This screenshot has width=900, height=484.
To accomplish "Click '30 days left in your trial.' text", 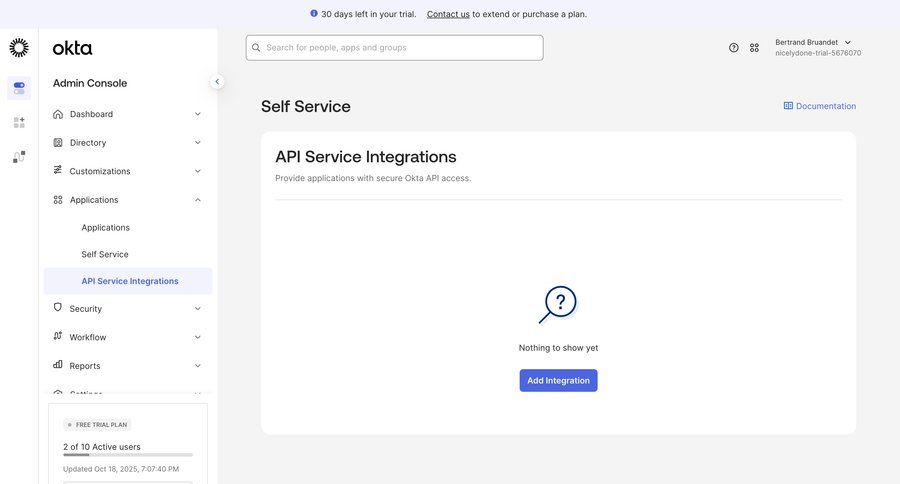I will tap(368, 14).
